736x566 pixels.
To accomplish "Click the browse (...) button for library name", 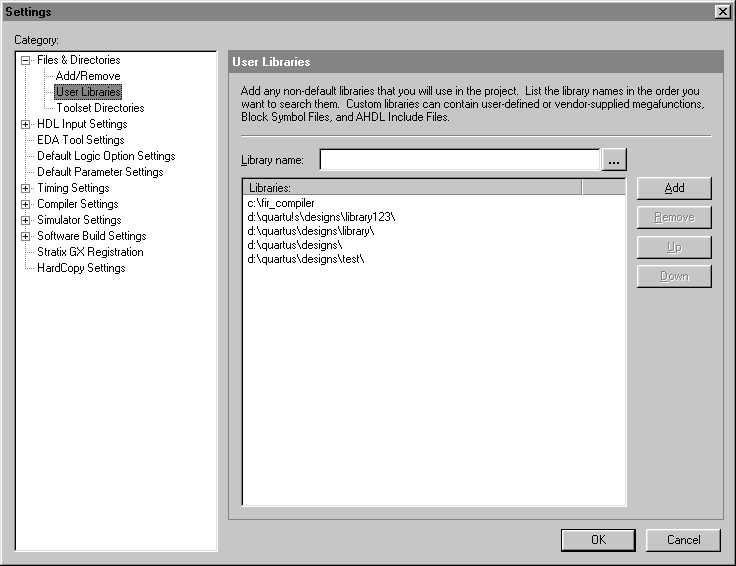I will tap(614, 160).
